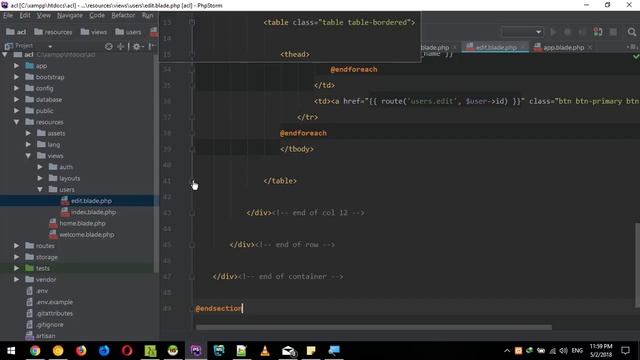Open the run configuration dropdown

pos(522,32)
